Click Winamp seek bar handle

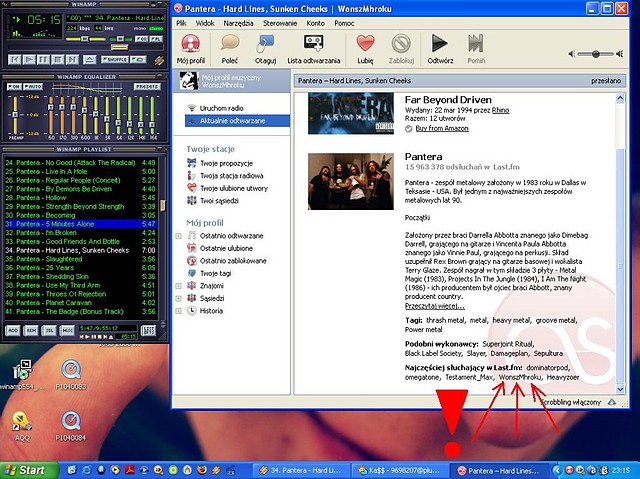click(119, 47)
